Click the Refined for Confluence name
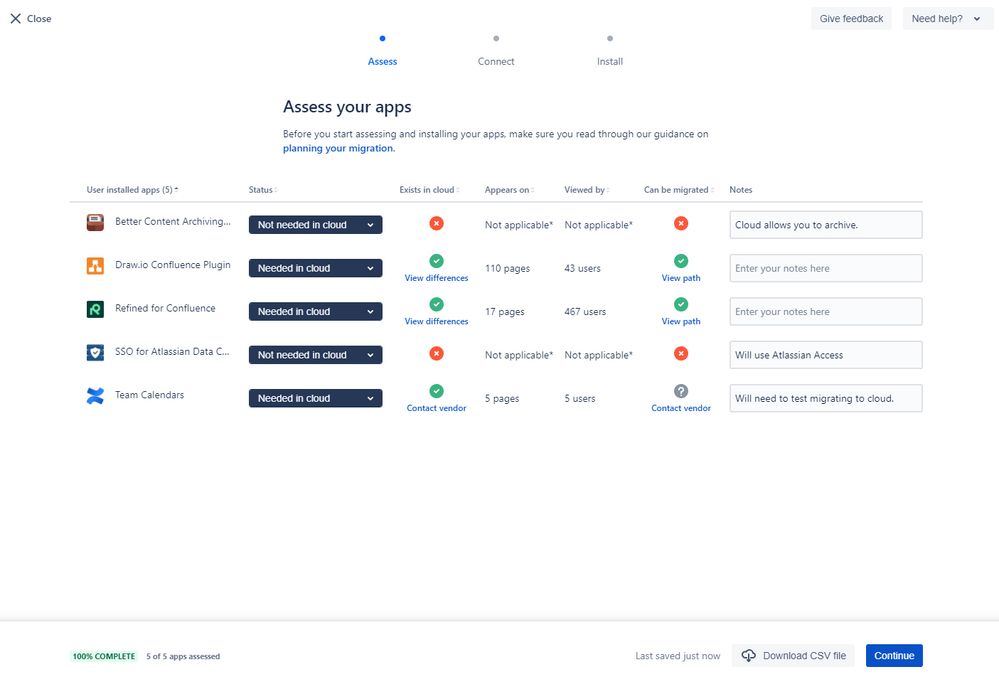 click(165, 308)
